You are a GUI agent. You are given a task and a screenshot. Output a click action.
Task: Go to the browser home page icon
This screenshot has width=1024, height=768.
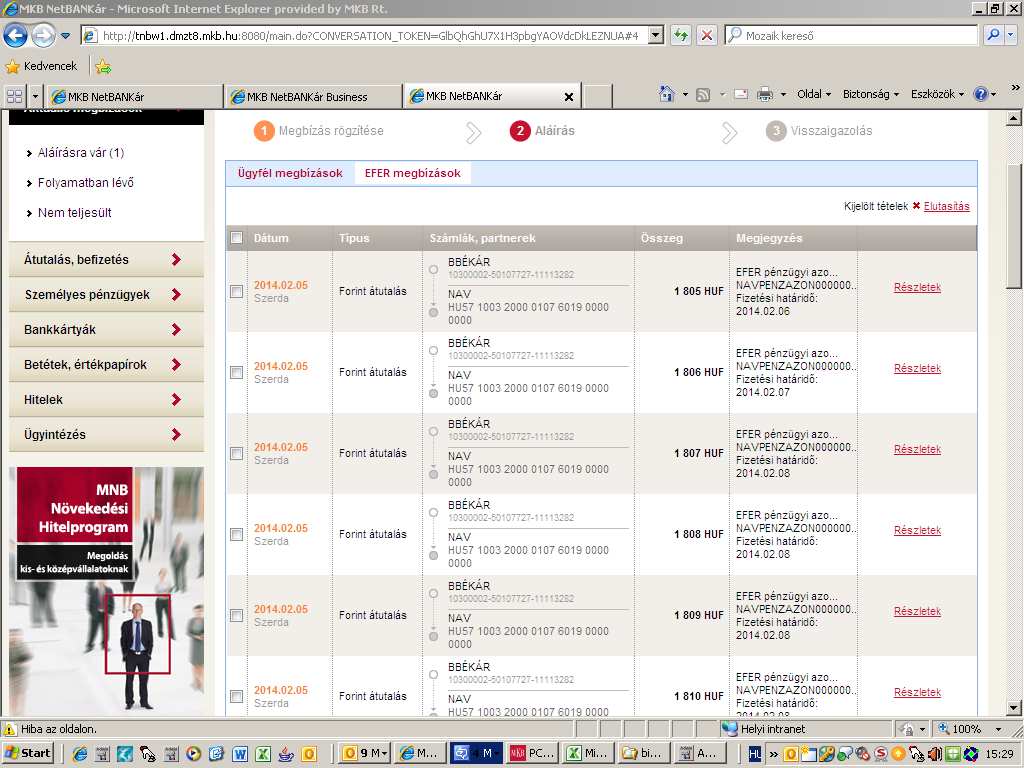click(x=667, y=94)
